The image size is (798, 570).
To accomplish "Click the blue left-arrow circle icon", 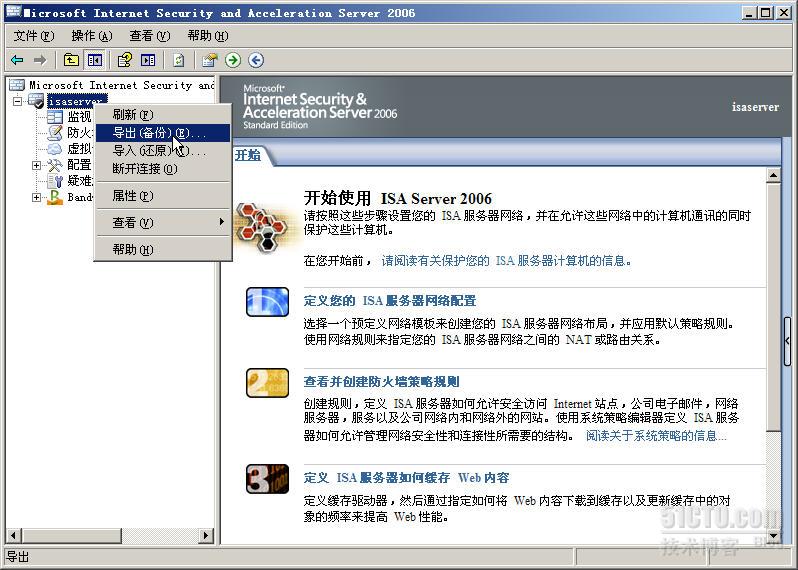I will click(256, 60).
